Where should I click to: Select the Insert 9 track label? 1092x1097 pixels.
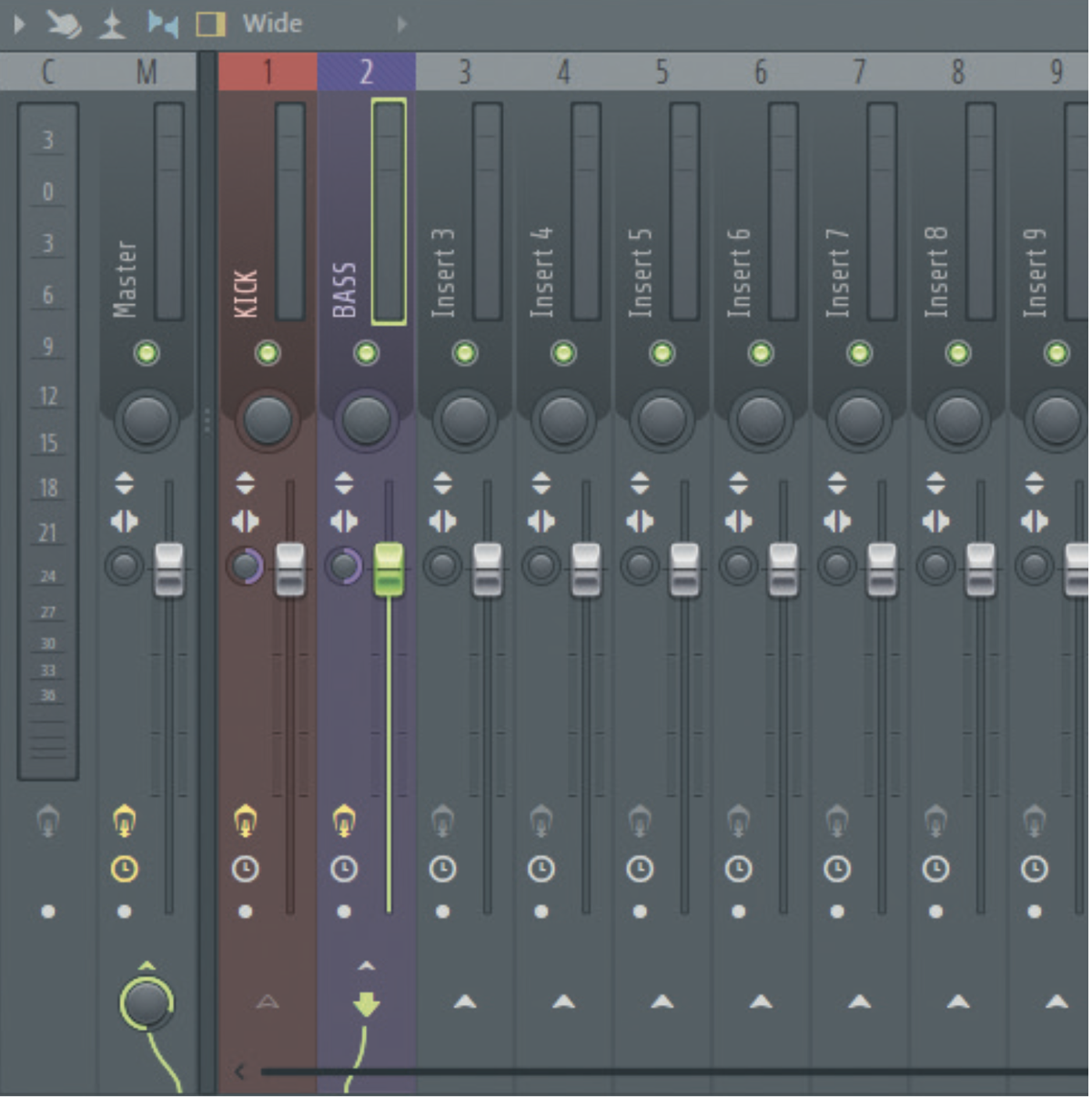coord(1036,273)
